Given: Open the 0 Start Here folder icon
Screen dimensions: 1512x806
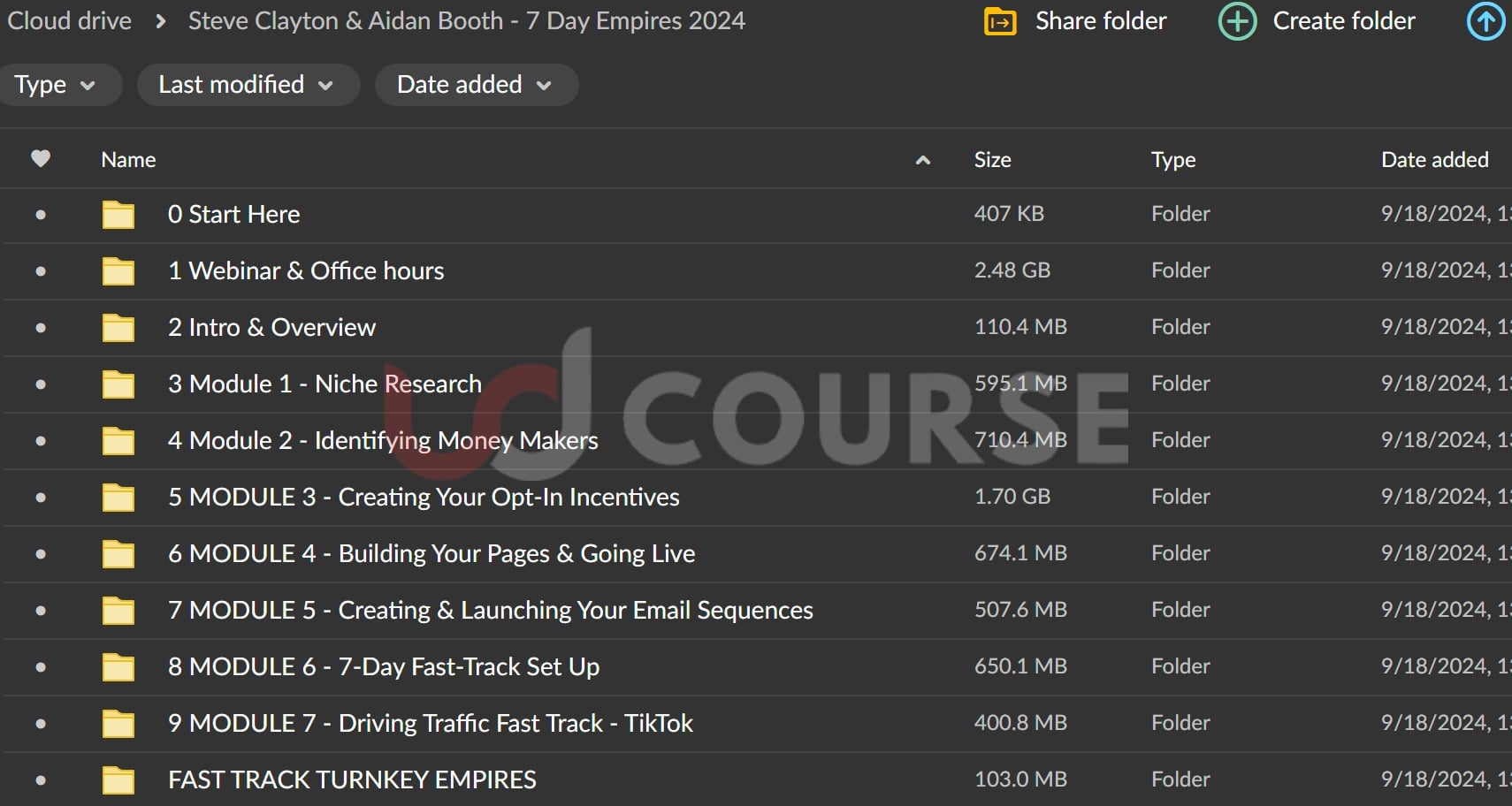Looking at the screenshot, I should tap(118, 215).
